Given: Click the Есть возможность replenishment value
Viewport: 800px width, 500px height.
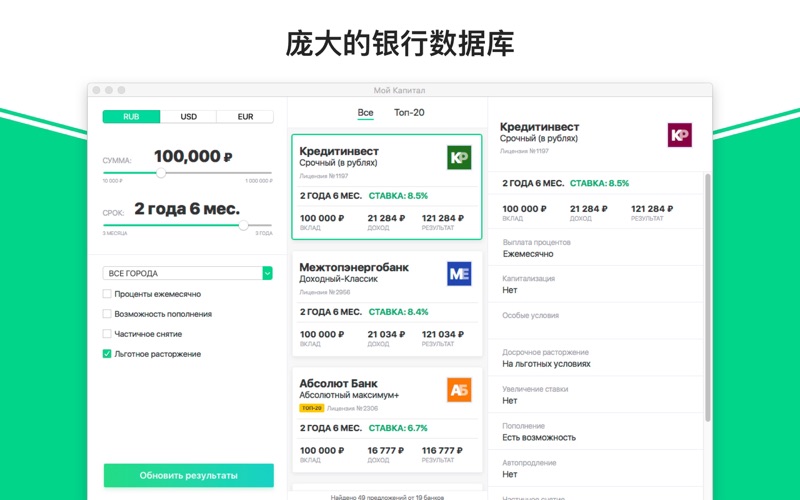Looking at the screenshot, I should [x=539, y=437].
